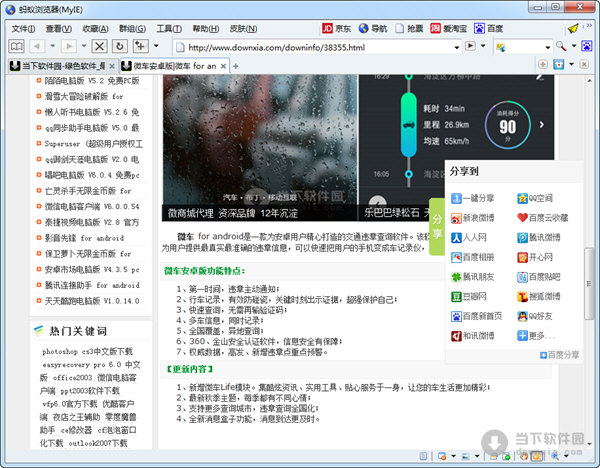
Task: Open the 更多... share options
Action: point(536,336)
